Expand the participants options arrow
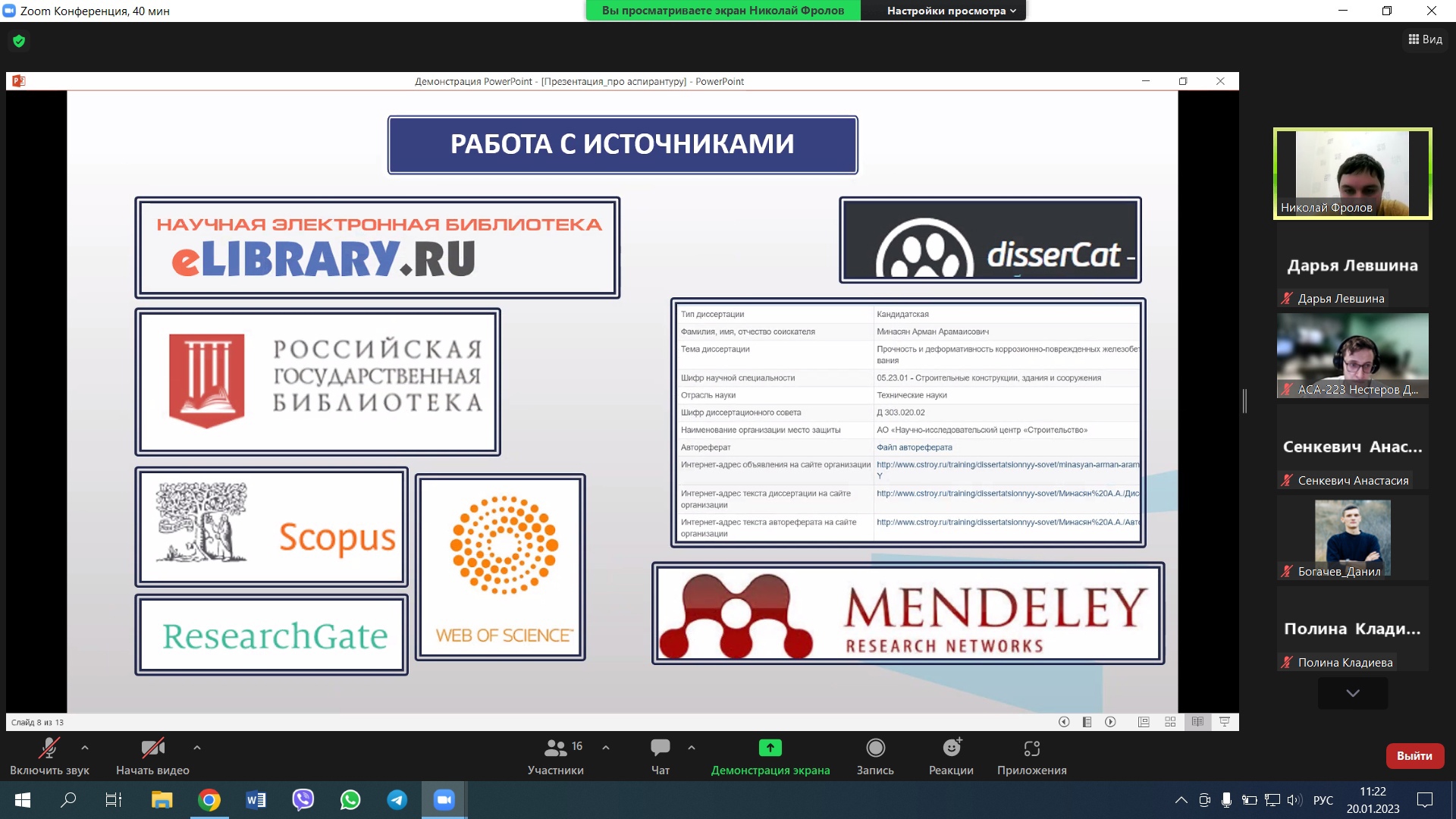1456x819 pixels. (606, 748)
